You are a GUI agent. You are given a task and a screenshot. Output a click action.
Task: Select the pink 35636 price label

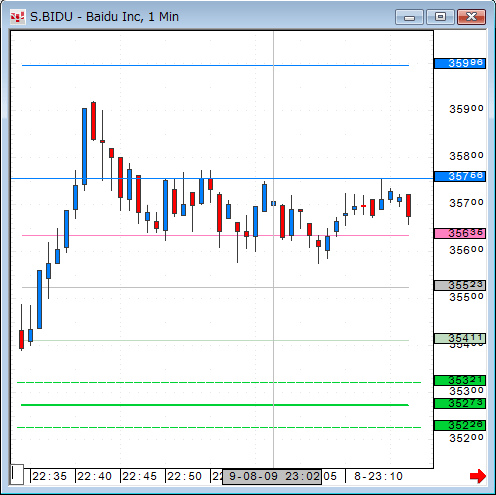click(460, 233)
